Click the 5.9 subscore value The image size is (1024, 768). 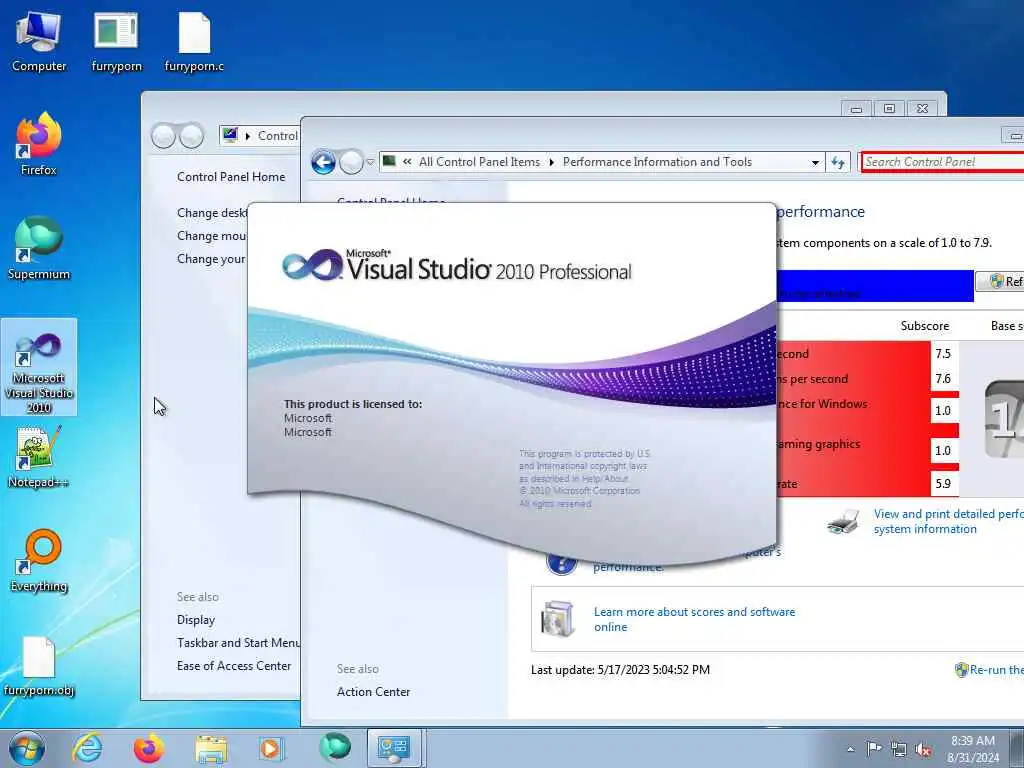point(942,484)
